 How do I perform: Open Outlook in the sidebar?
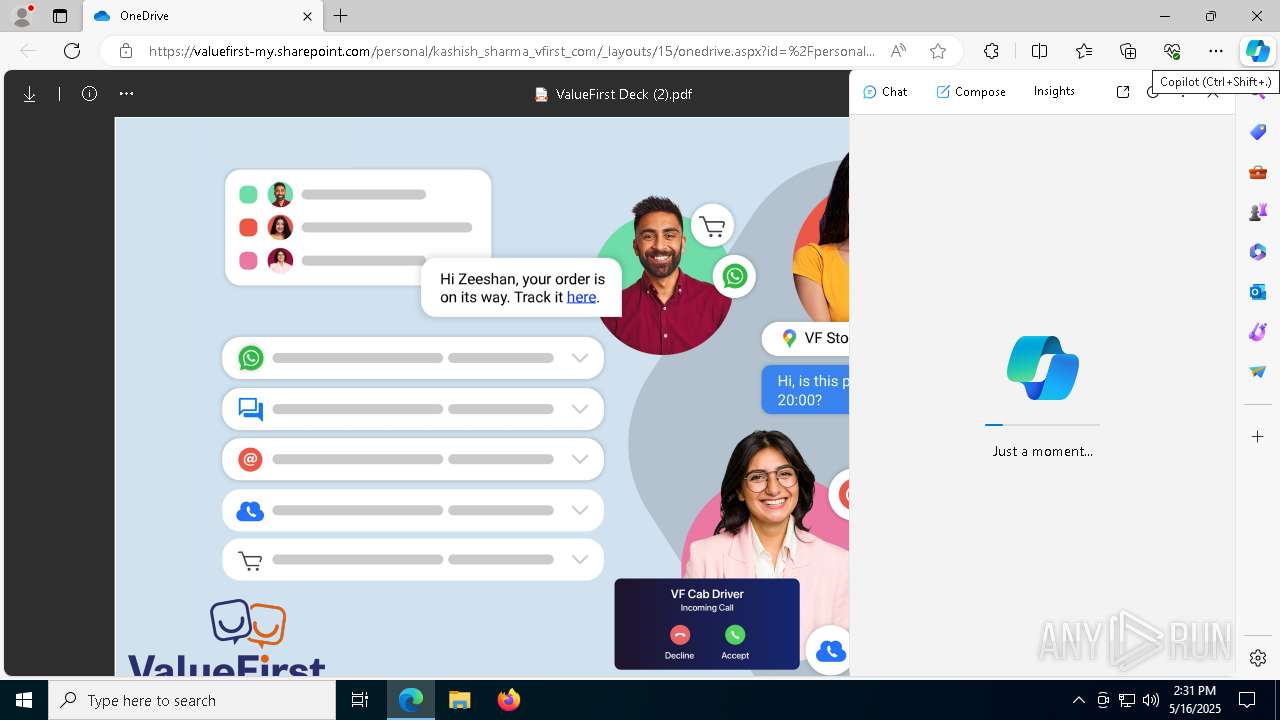tap(1258, 292)
